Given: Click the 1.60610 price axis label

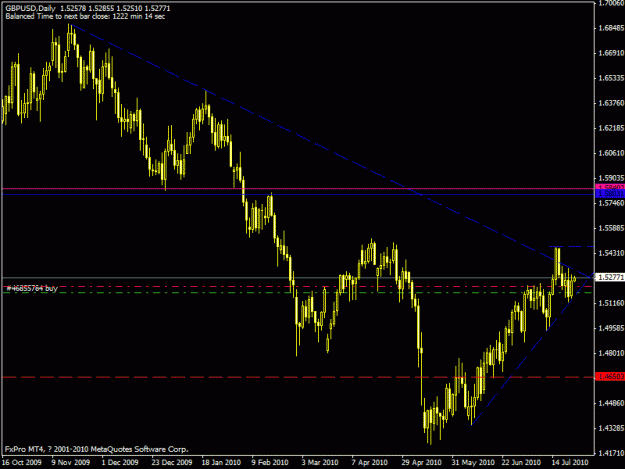Looking at the screenshot, I should click(611, 153).
